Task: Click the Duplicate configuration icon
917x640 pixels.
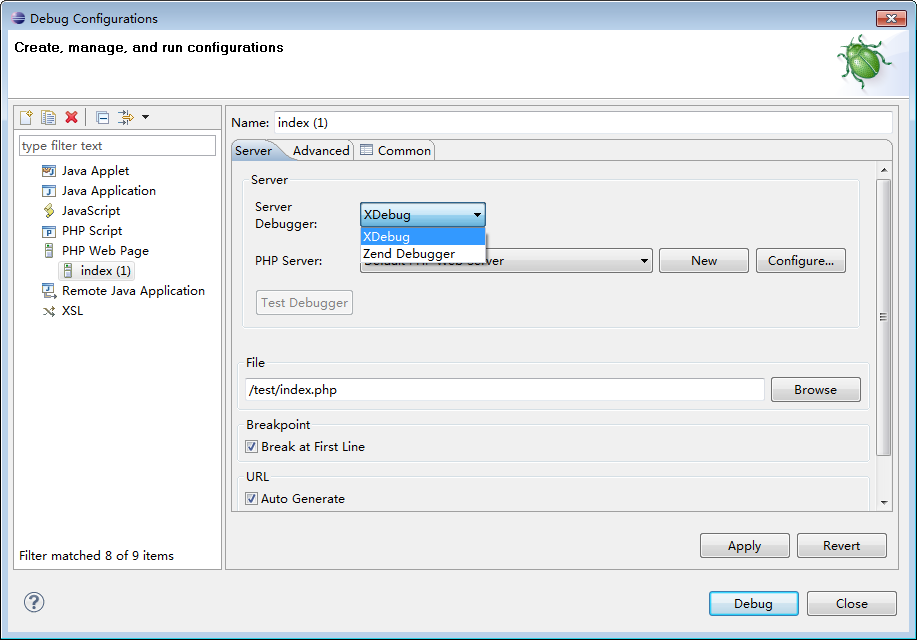Action: (x=48, y=118)
